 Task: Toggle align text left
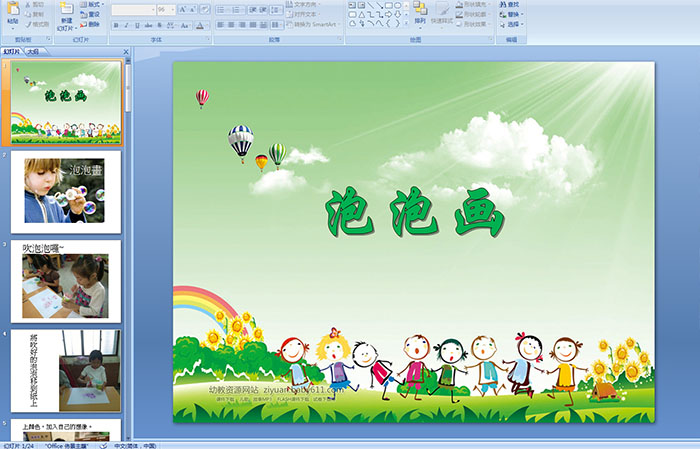tap(220, 25)
